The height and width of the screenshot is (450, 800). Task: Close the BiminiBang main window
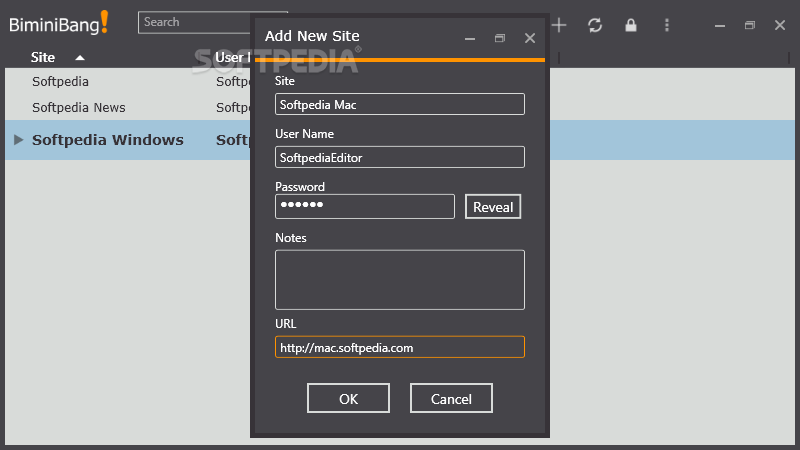(780, 25)
